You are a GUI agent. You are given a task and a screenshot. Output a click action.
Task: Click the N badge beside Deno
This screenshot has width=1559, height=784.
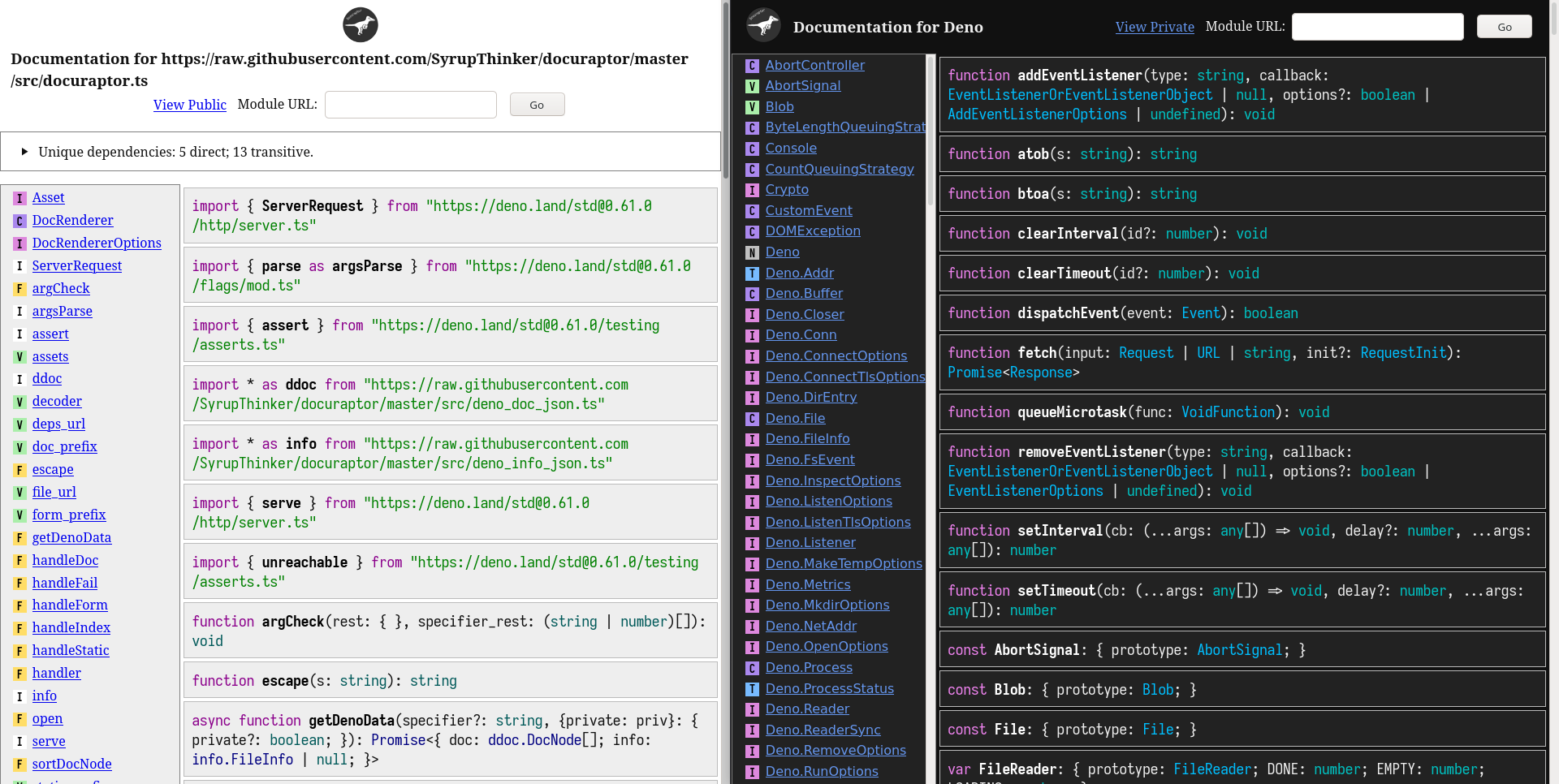click(753, 252)
